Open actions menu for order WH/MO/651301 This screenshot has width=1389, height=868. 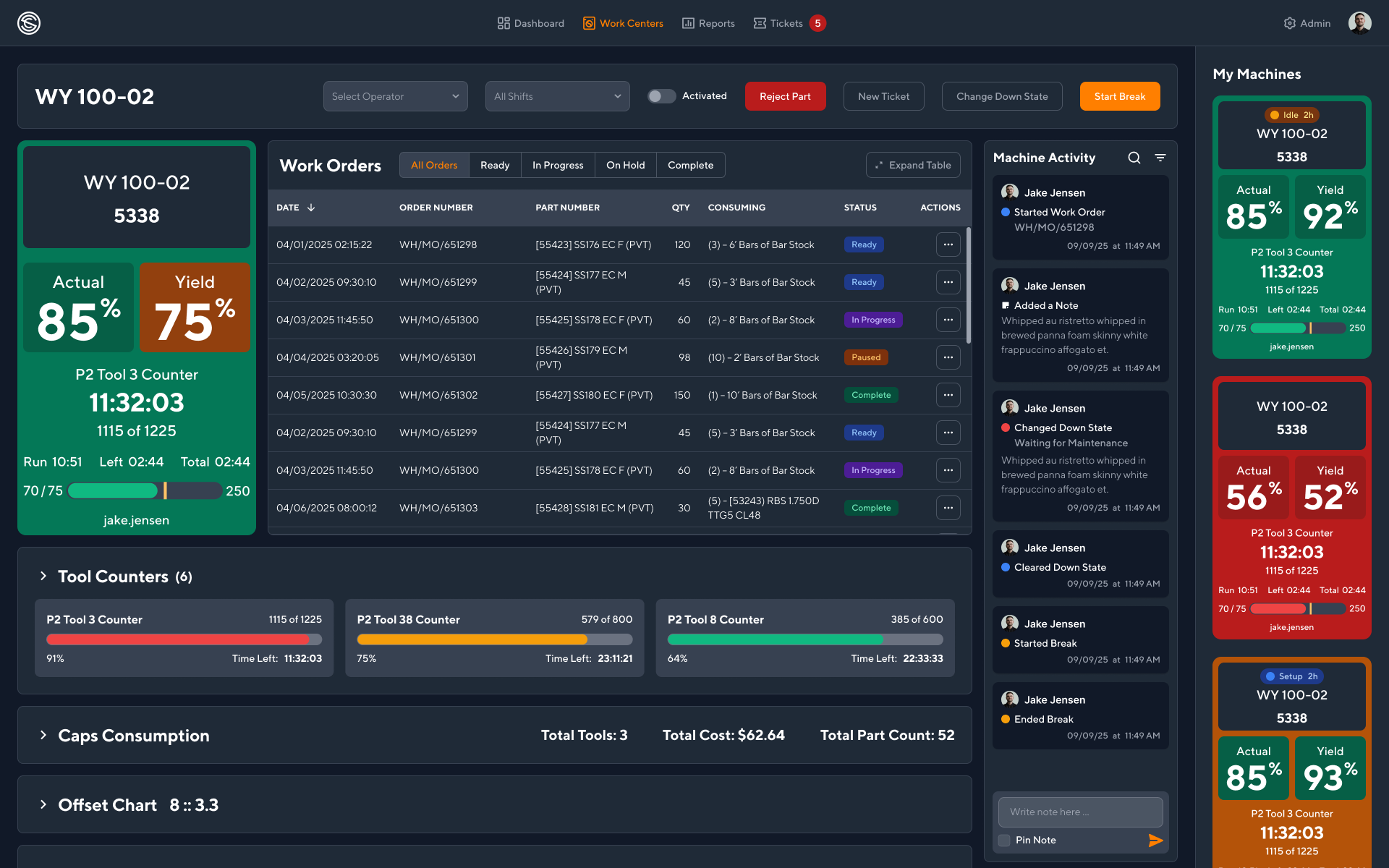tap(948, 357)
